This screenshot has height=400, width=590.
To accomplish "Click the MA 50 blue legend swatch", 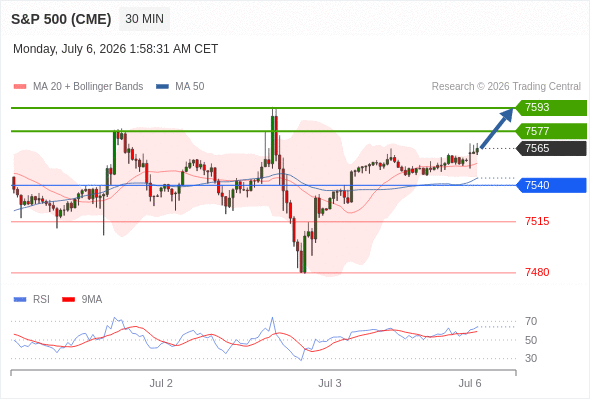I will coord(162,87).
